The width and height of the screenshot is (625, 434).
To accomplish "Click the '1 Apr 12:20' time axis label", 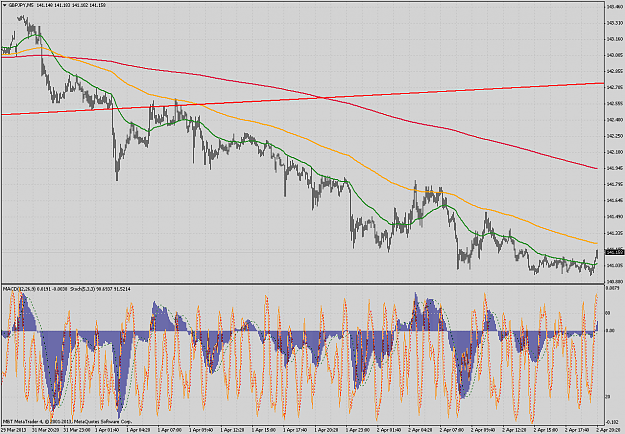I will tap(232, 430).
